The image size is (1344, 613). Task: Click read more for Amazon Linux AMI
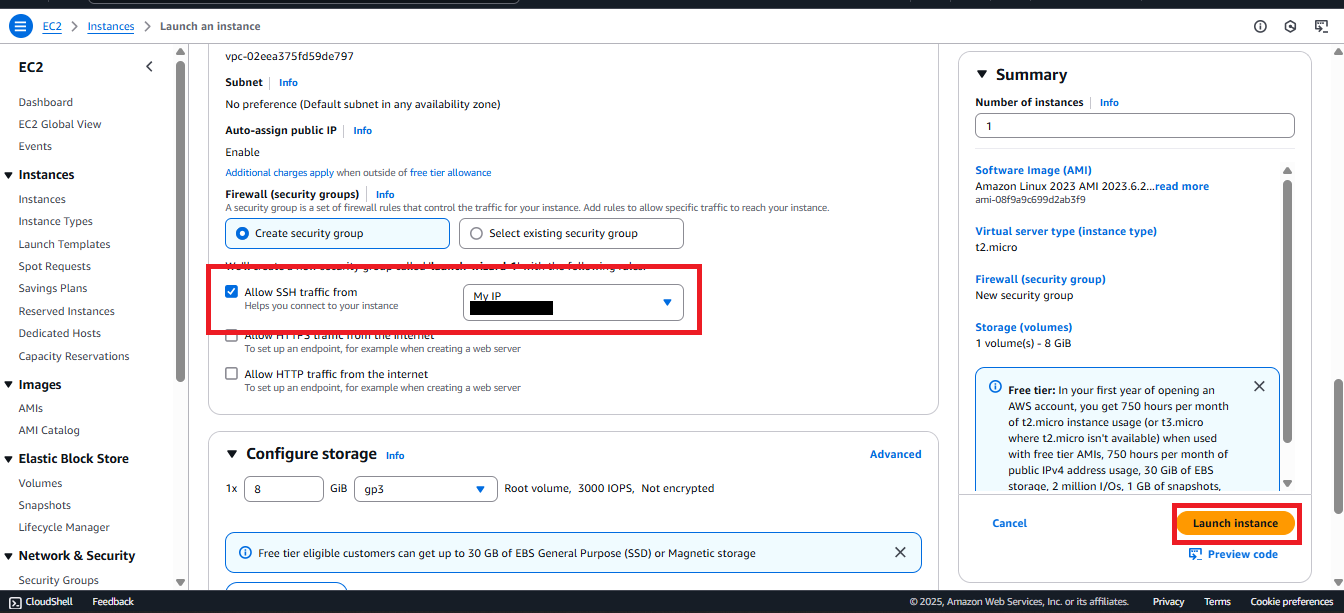pyautogui.click(x=1182, y=186)
